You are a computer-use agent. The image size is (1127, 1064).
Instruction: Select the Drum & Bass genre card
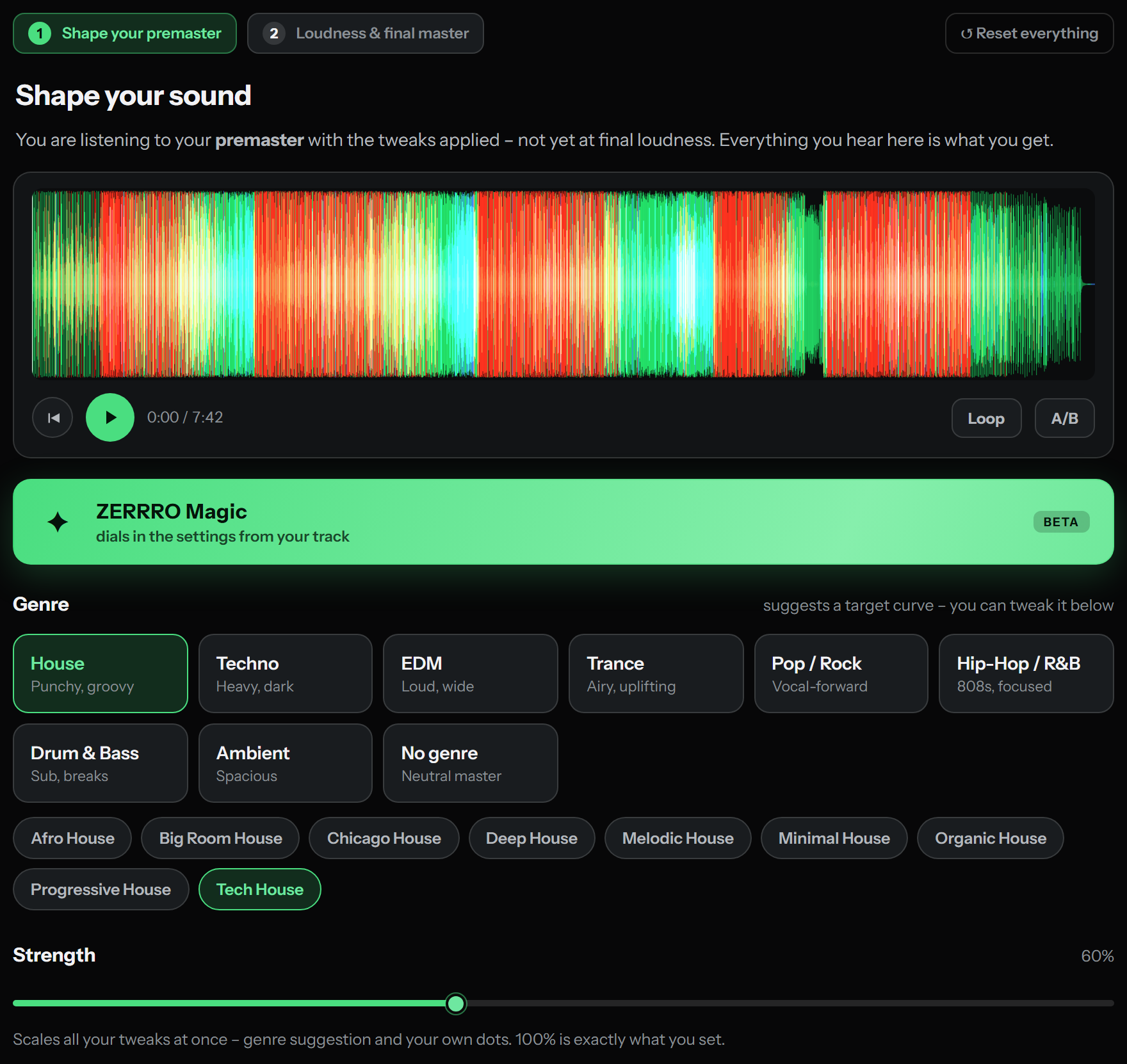pyautogui.click(x=101, y=763)
